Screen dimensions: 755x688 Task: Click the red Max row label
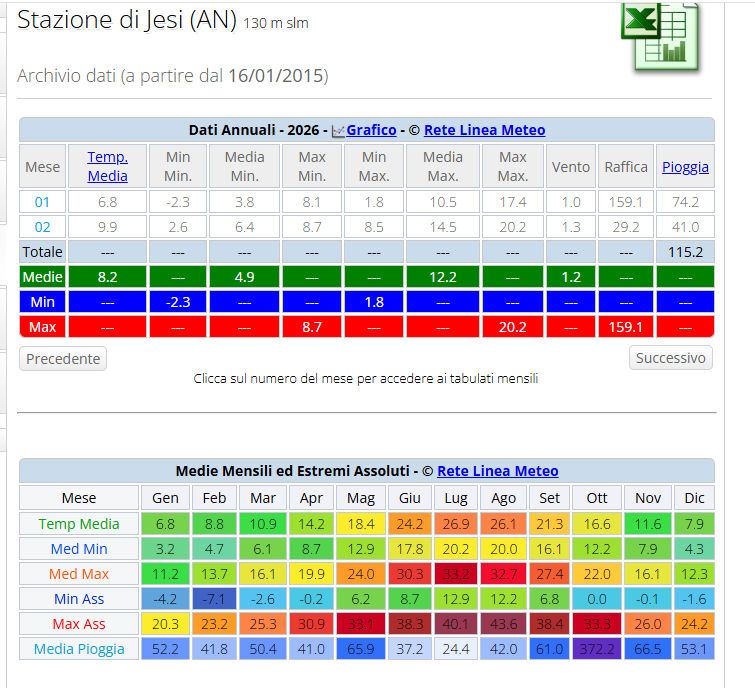[x=42, y=327]
